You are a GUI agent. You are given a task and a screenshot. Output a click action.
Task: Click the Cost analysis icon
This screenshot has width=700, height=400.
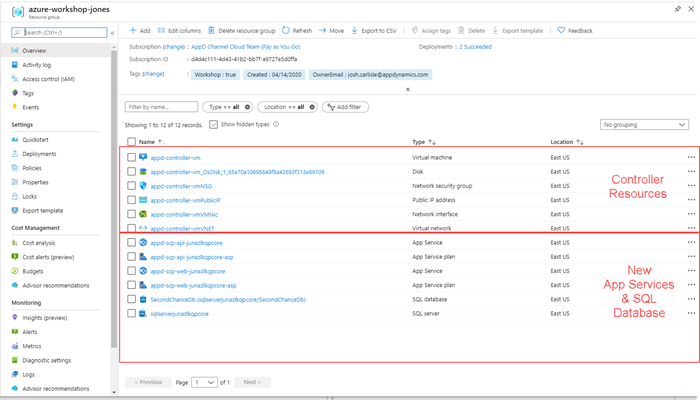click(15, 243)
